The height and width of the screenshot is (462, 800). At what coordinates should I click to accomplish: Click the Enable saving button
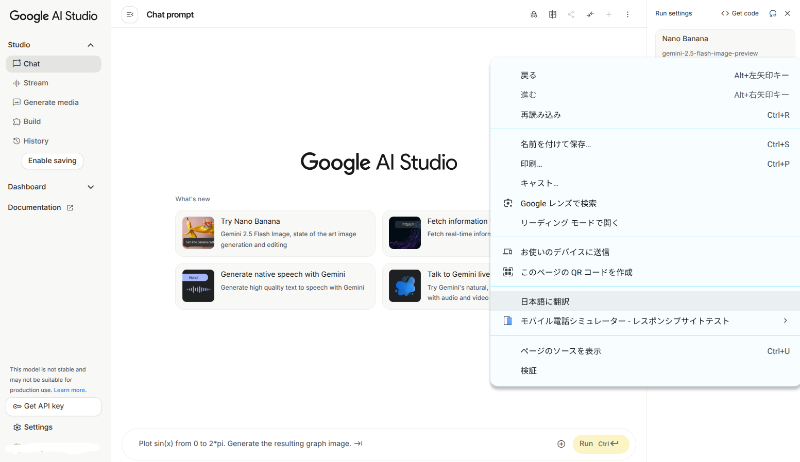click(52, 161)
